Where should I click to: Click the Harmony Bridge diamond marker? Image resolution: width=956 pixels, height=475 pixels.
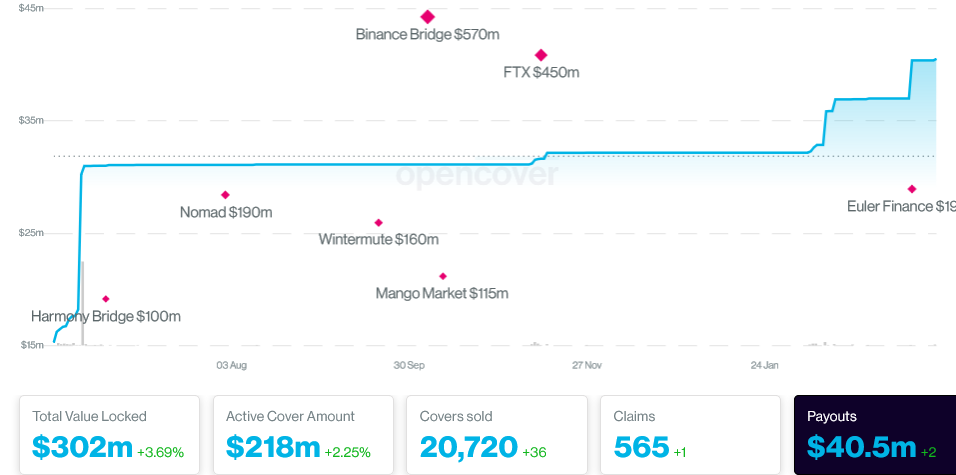click(x=106, y=299)
